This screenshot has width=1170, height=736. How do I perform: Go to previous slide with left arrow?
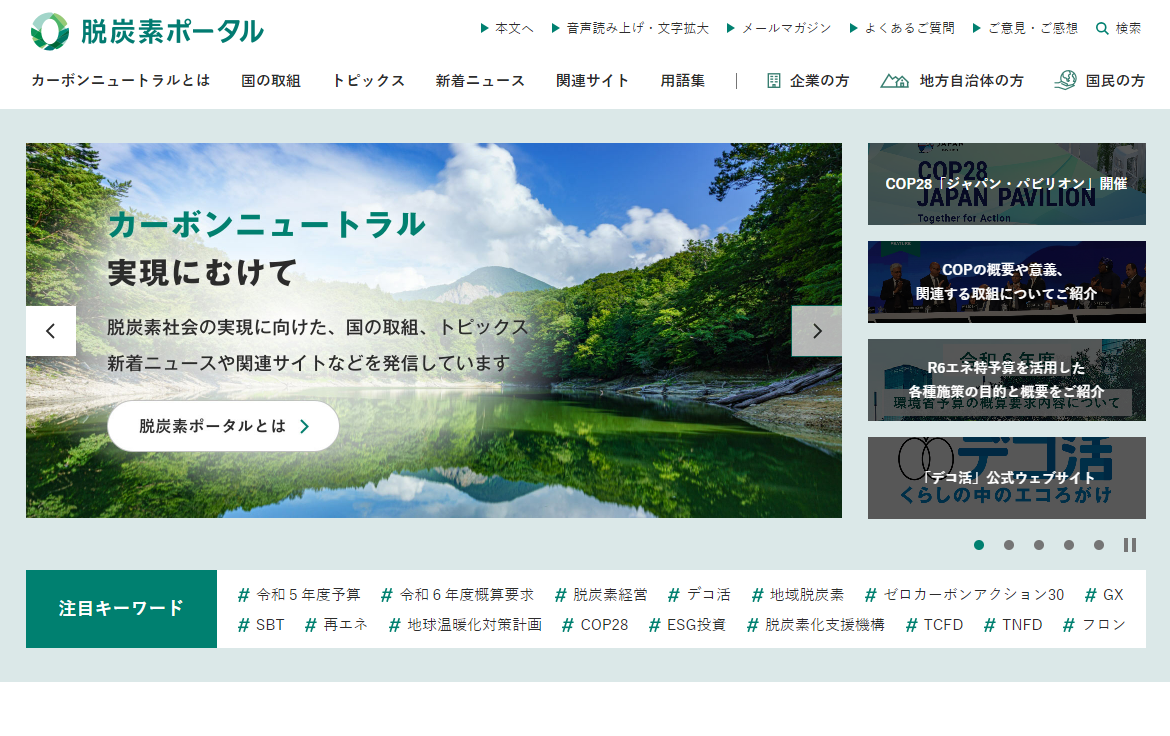point(51,331)
